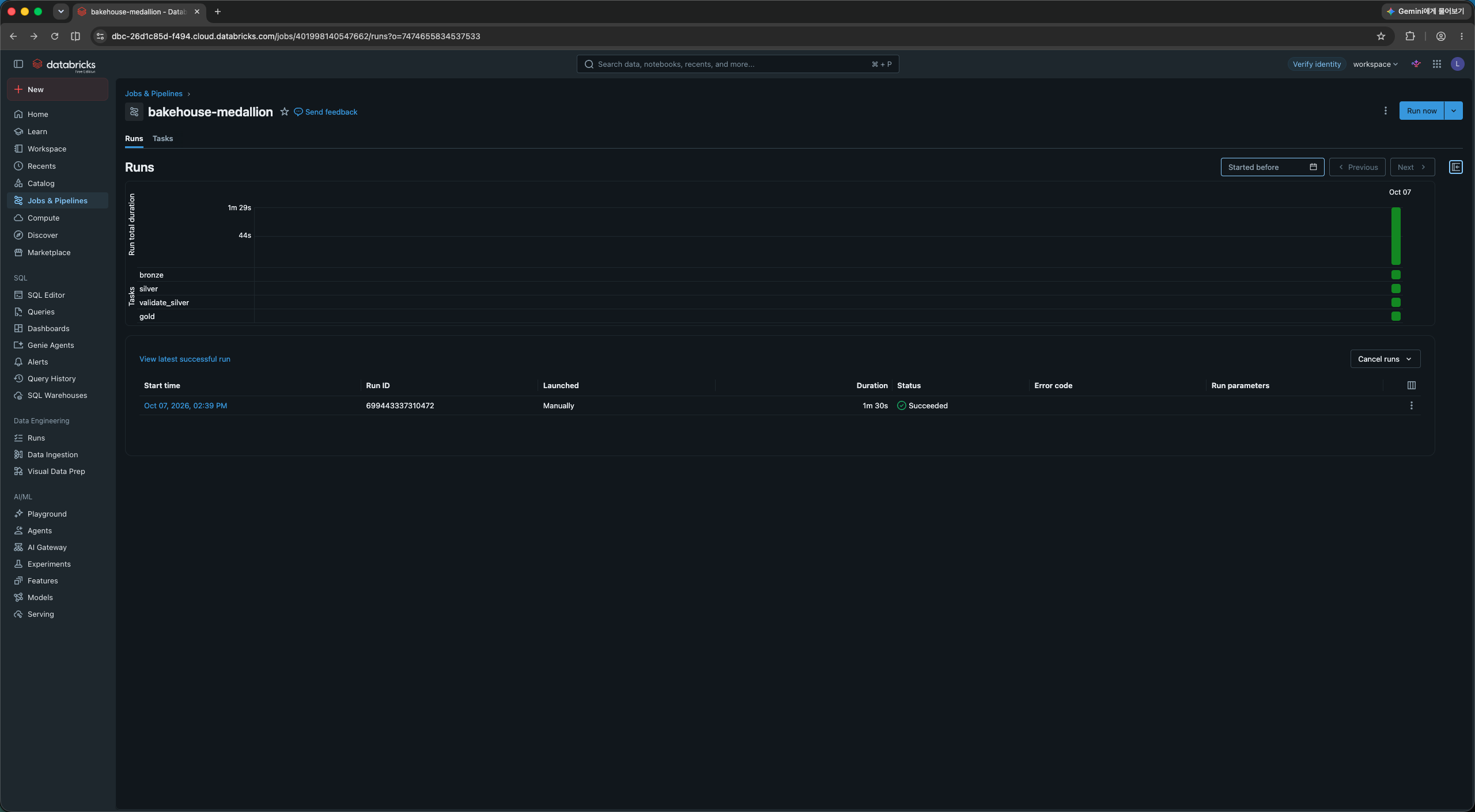Go to Catalog in the sidebar
Viewport: 1475px width, 812px height.
point(57,183)
